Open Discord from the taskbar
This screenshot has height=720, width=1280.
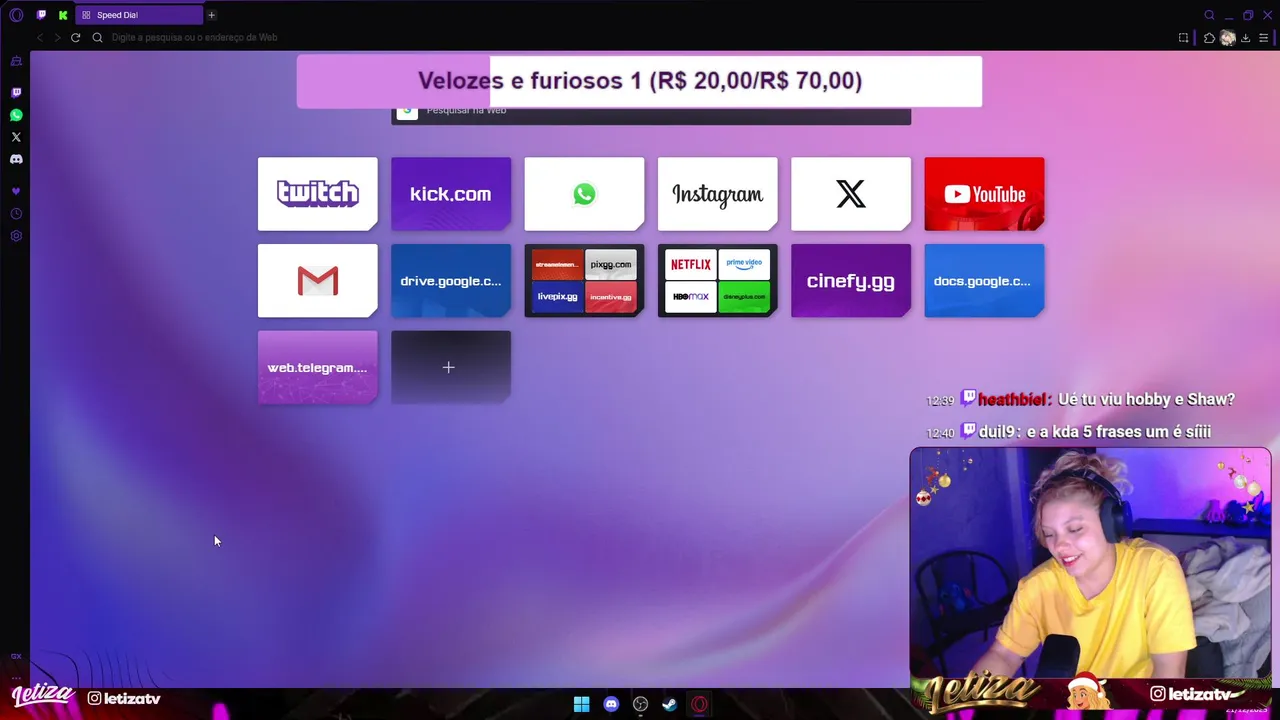[x=611, y=704]
